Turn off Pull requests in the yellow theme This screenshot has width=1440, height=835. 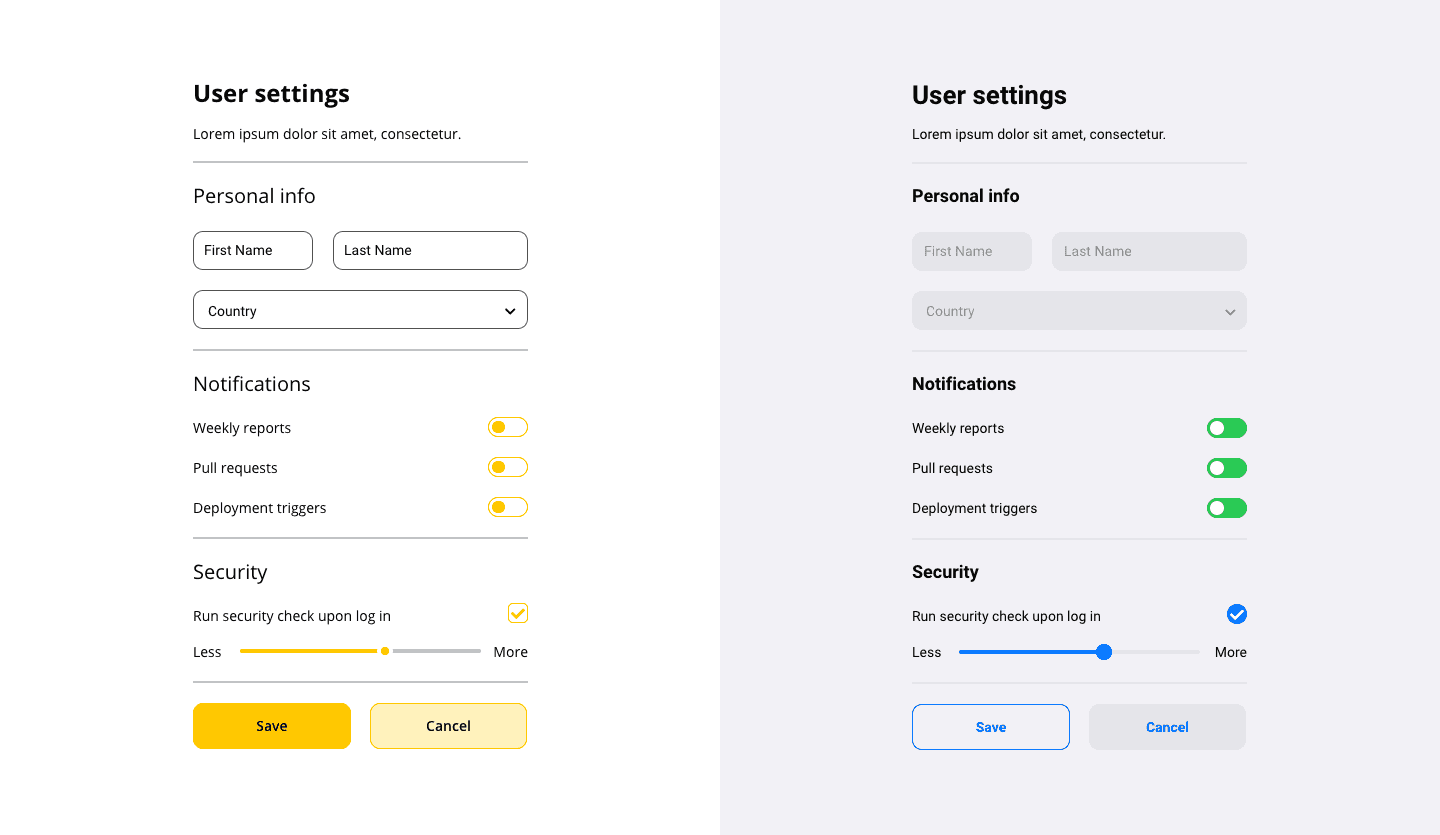[x=507, y=467]
